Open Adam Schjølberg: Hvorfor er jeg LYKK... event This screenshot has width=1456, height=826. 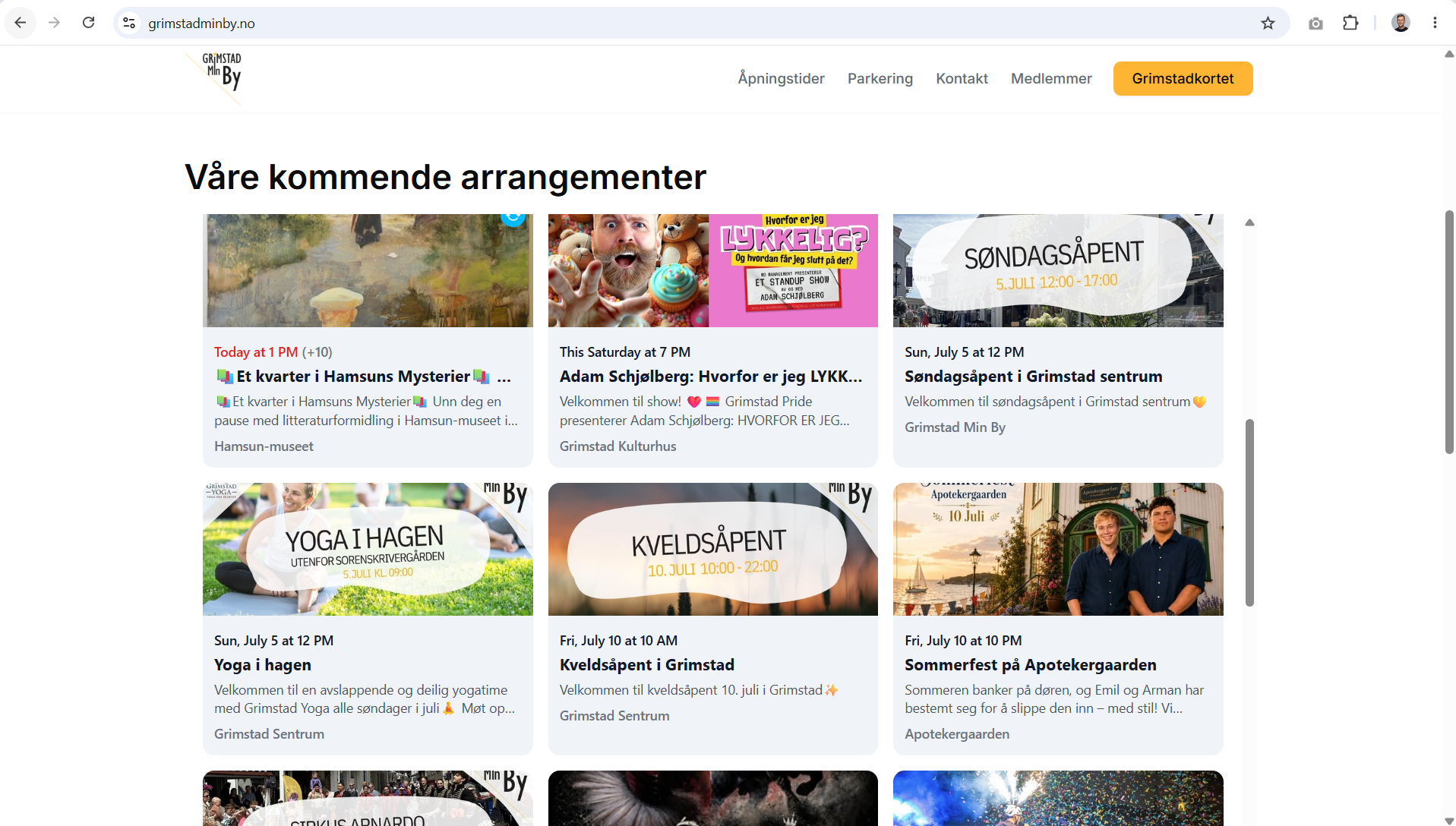point(711,377)
